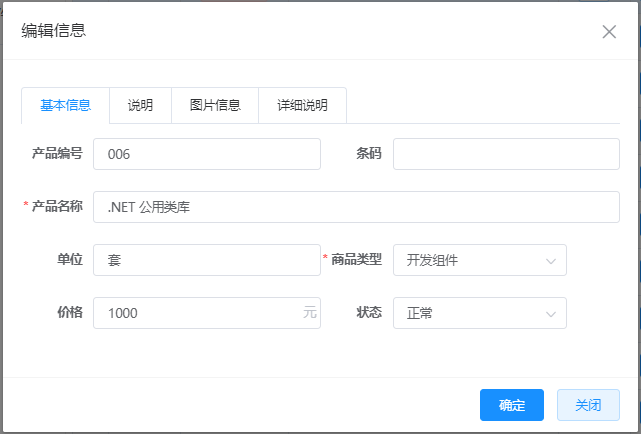Screen dimensions: 641x434
Task: Confirm changes with the 确定 button
Action: coord(512,405)
